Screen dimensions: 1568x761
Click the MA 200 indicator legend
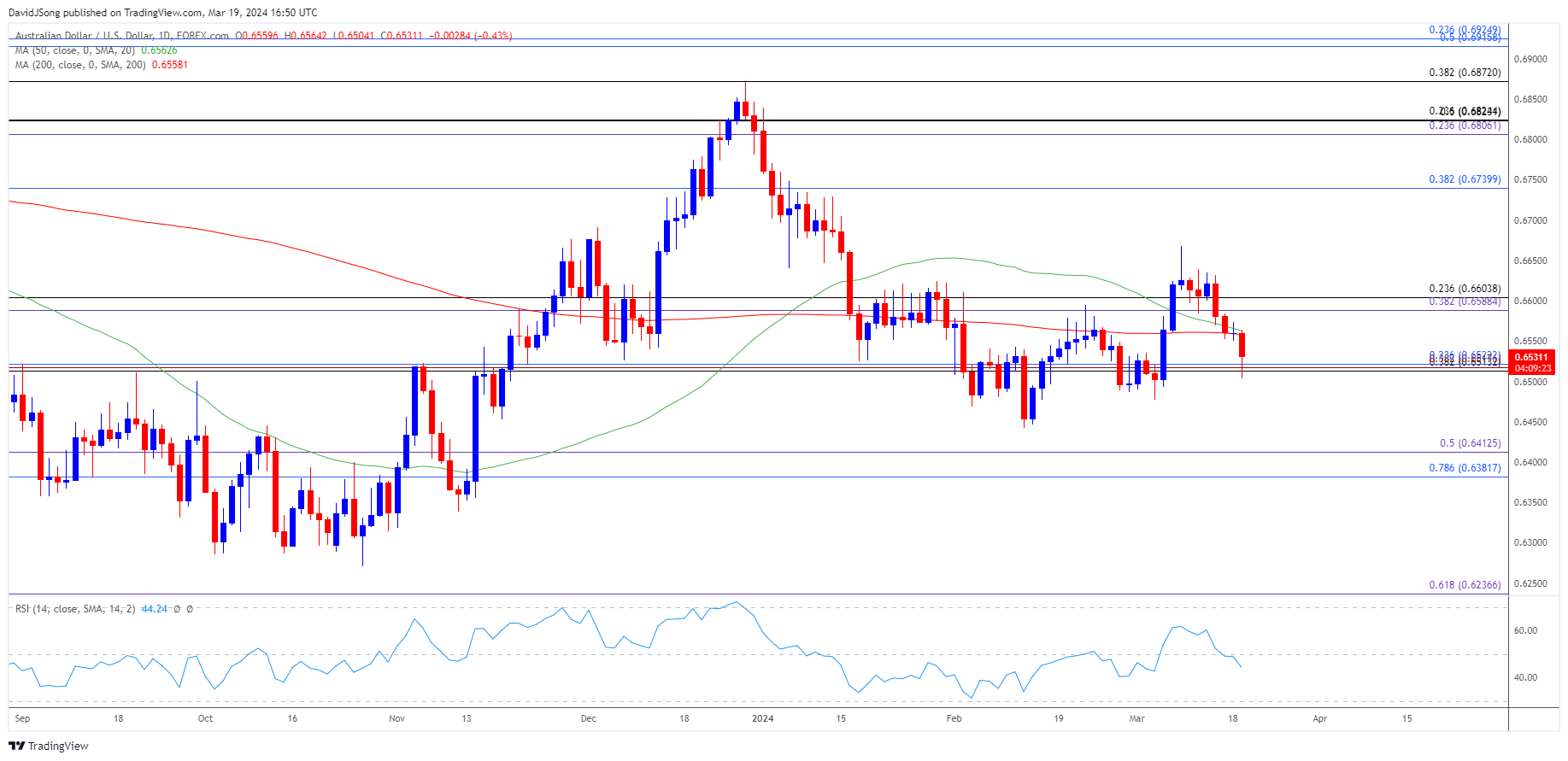point(81,65)
